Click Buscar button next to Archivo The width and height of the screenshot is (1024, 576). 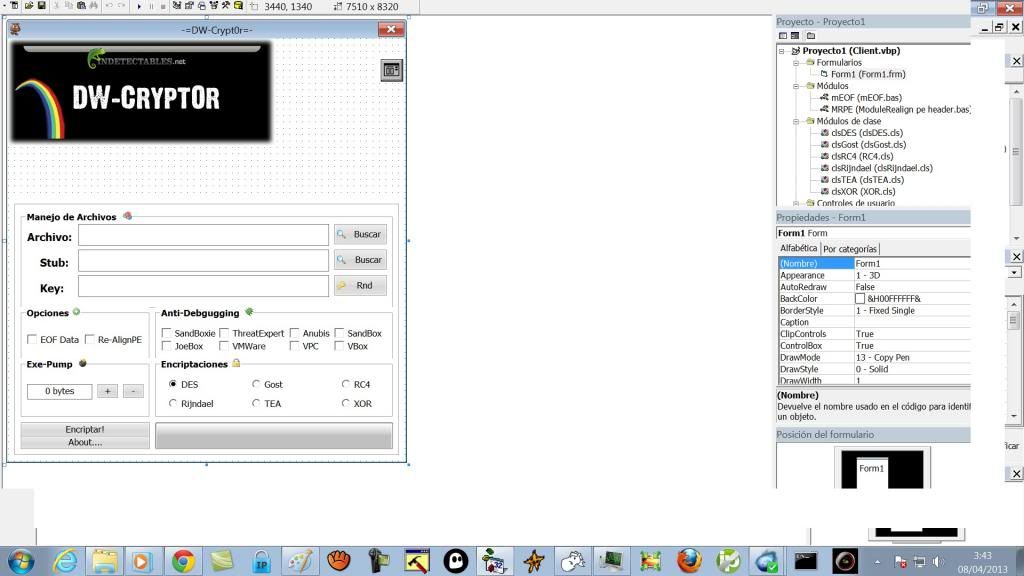tap(360, 234)
